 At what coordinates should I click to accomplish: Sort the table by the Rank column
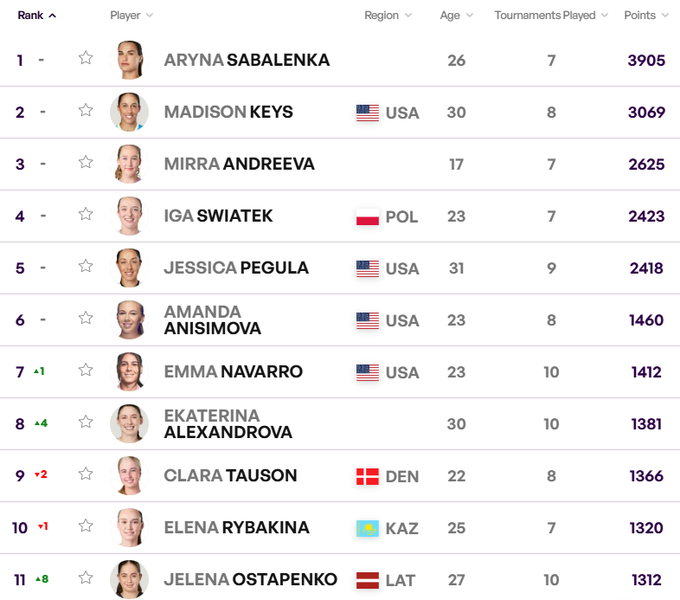pos(37,16)
